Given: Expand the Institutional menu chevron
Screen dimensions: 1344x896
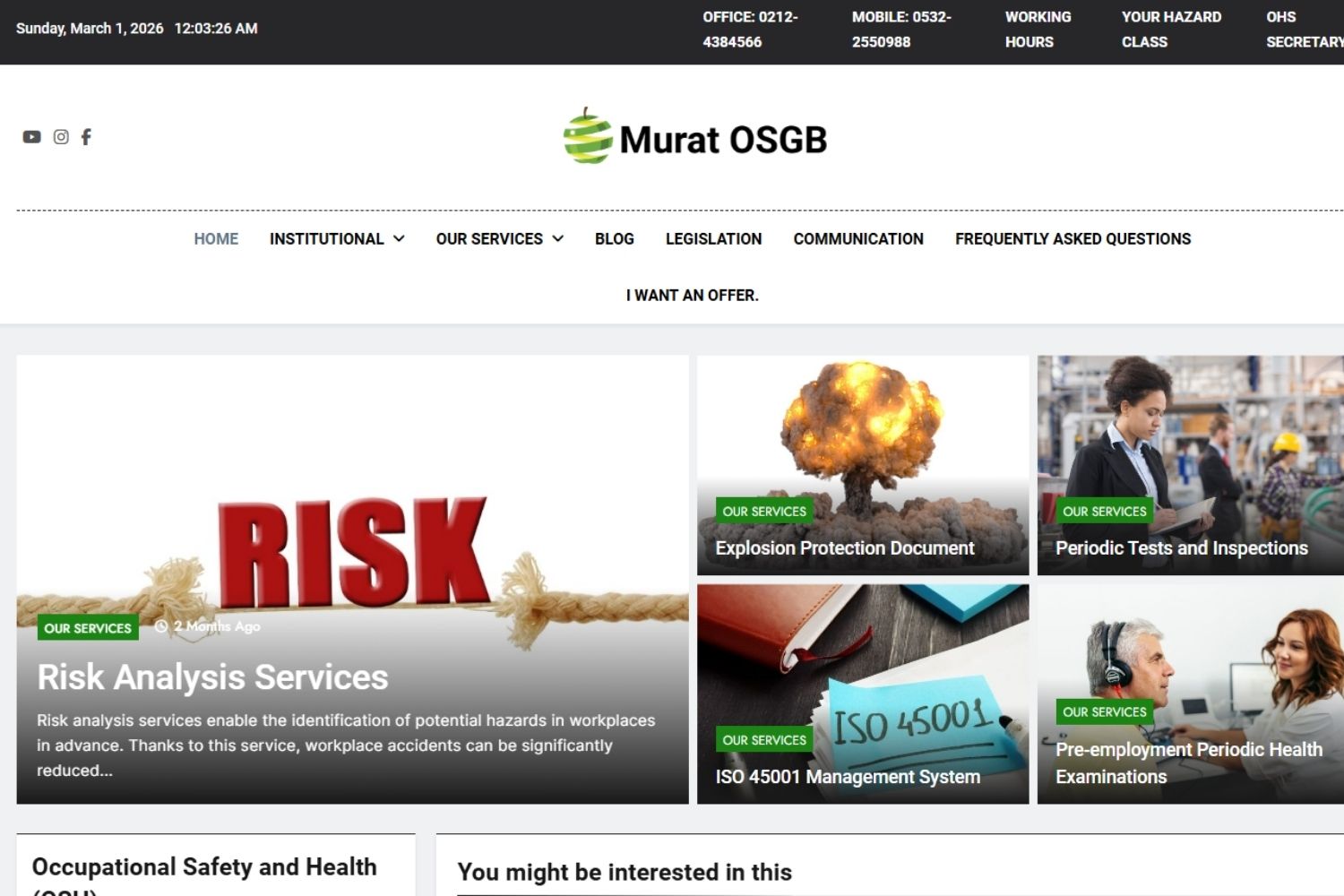Looking at the screenshot, I should (400, 239).
